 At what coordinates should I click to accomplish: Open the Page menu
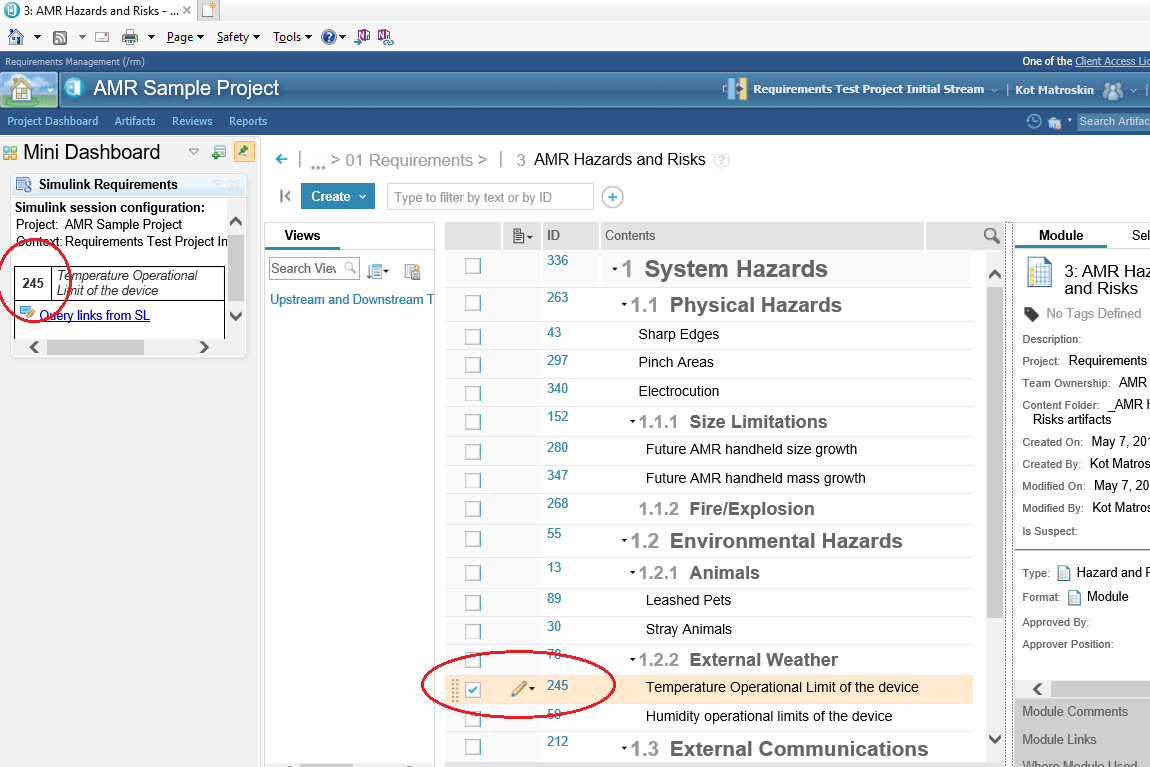pyautogui.click(x=185, y=37)
